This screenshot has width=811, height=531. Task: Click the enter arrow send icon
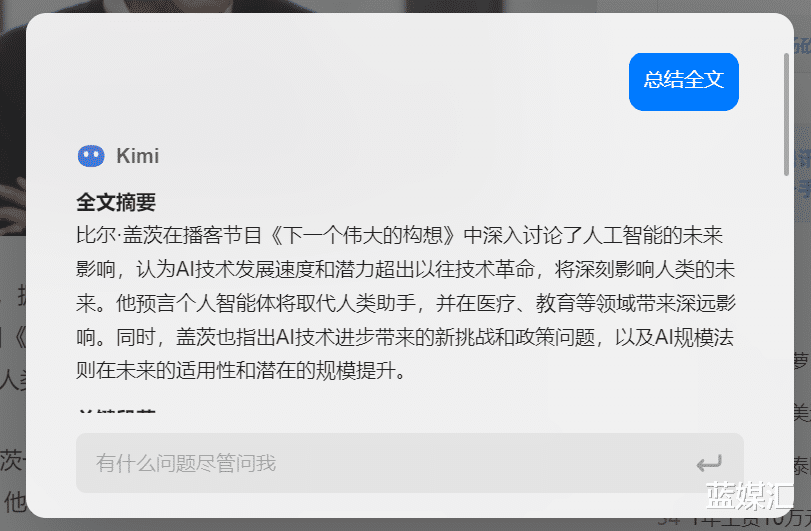click(x=709, y=463)
